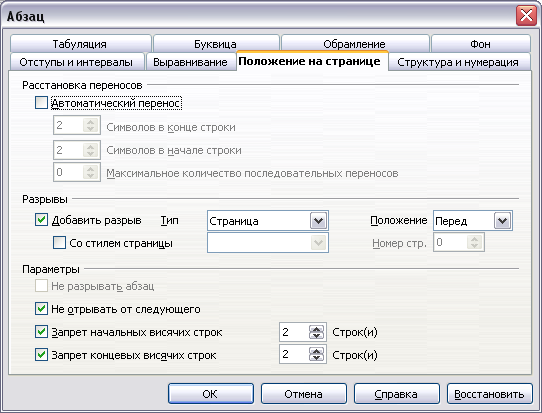Click the Положение label

pyautogui.click(x=399, y=220)
